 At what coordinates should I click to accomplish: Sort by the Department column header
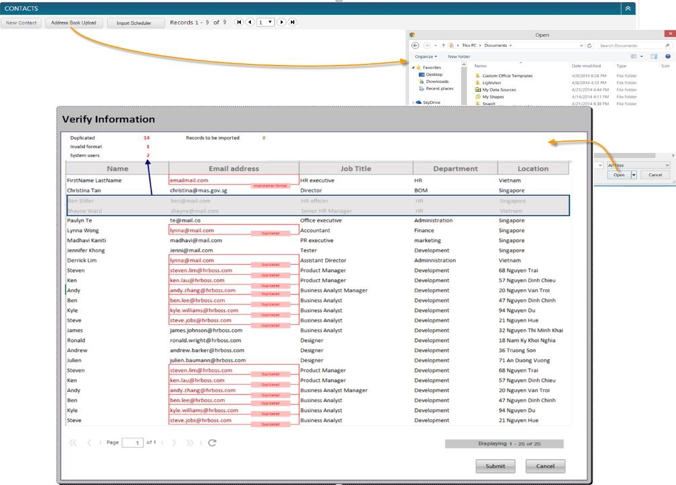[x=455, y=169]
